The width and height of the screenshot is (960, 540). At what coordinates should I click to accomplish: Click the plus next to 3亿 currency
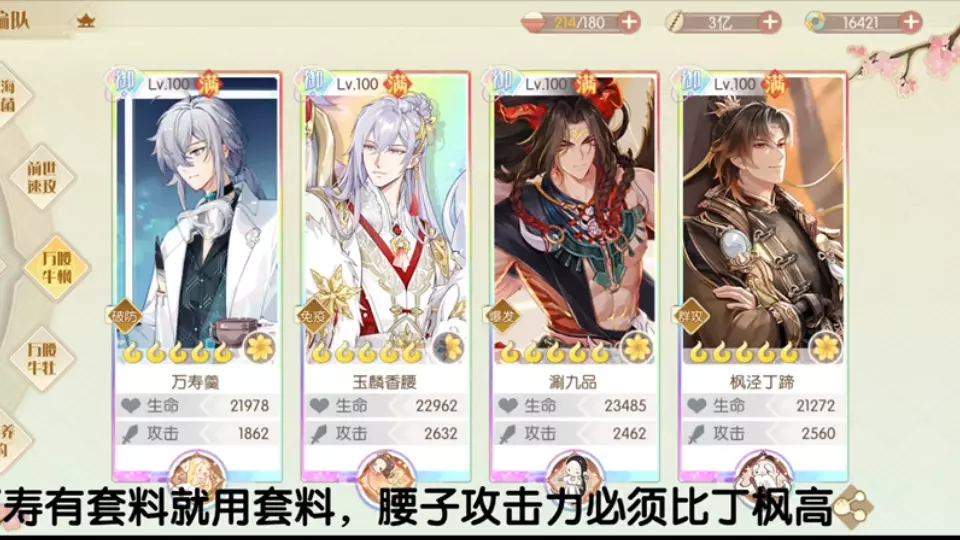tap(770, 23)
